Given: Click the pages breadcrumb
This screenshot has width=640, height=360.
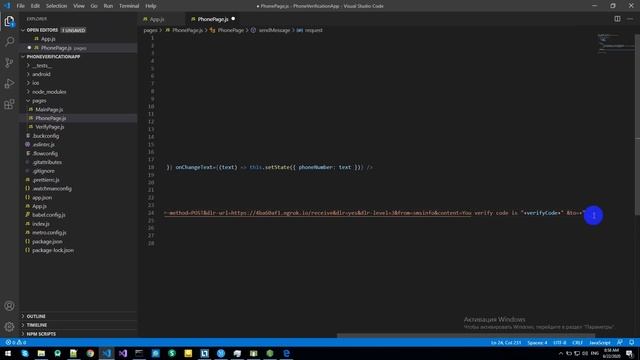Looking at the screenshot, I should coord(150,30).
